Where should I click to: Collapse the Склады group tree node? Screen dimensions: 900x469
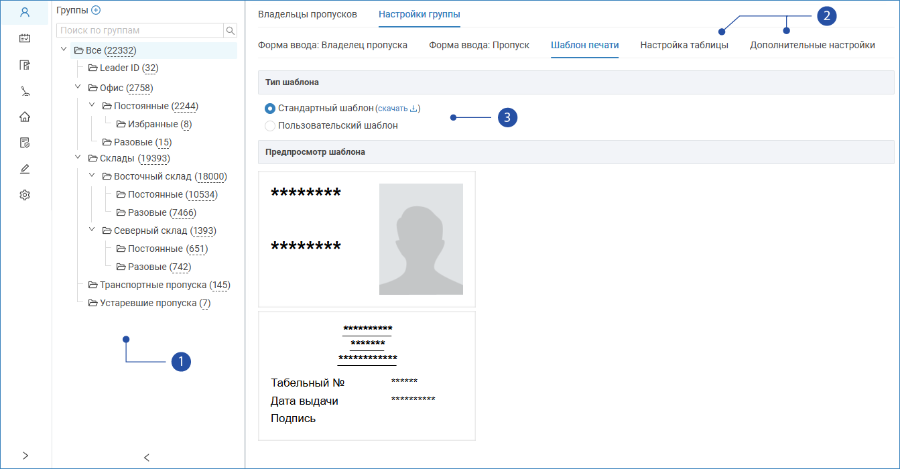click(x=77, y=157)
